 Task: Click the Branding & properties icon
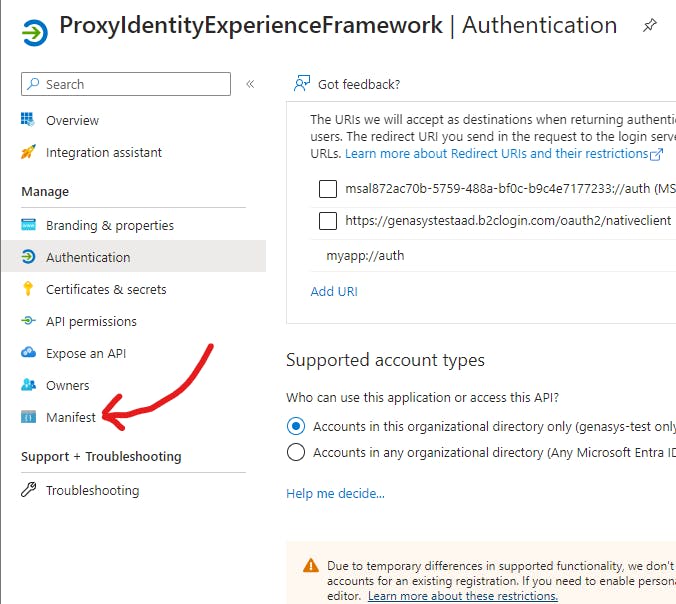click(28, 225)
